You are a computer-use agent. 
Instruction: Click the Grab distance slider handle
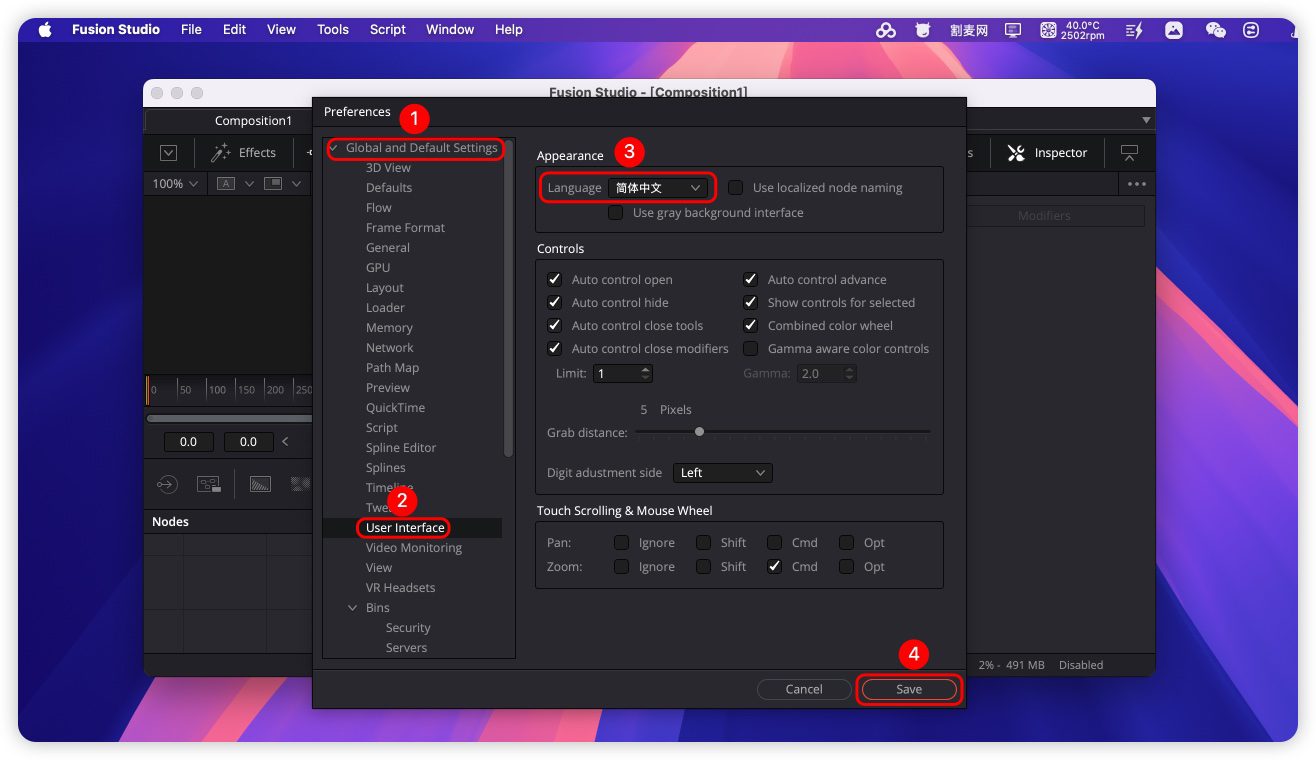tap(699, 432)
